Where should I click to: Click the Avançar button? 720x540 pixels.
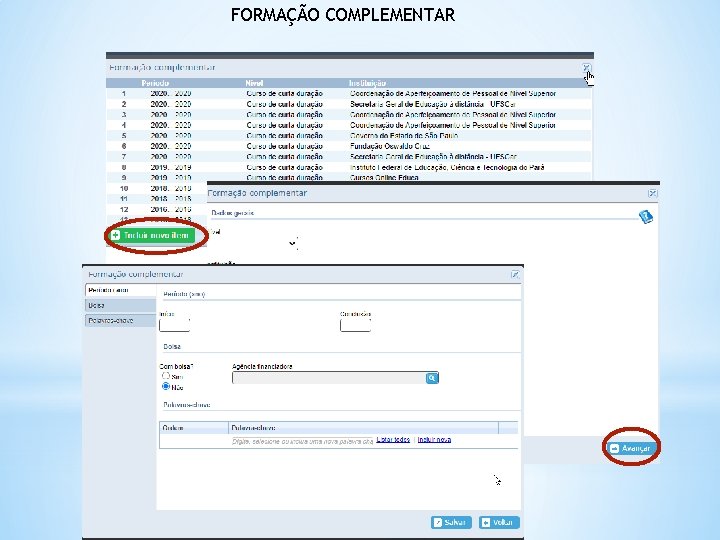coord(631,448)
